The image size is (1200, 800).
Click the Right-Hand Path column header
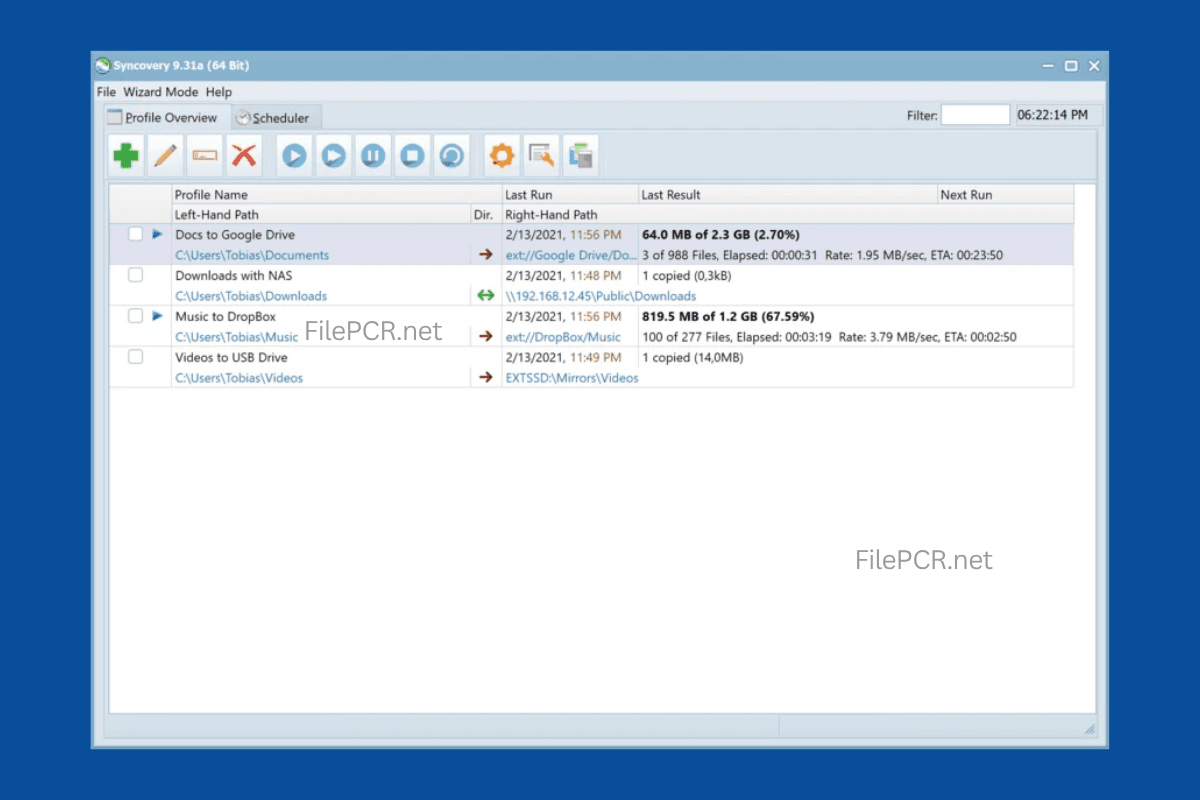[x=787, y=214]
